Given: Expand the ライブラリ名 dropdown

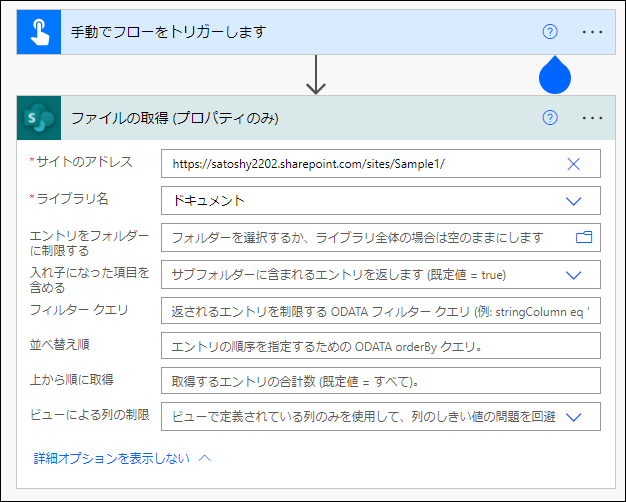Looking at the screenshot, I should point(573,201).
